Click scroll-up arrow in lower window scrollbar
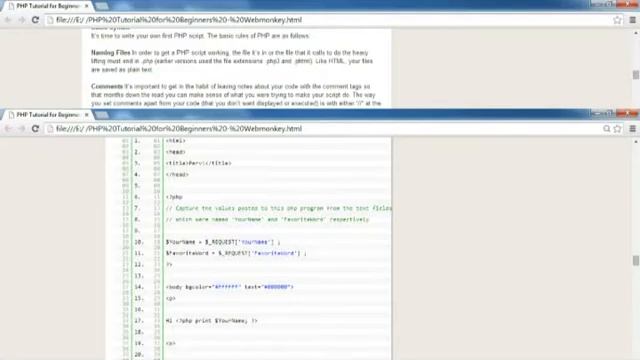The height and width of the screenshot is (360, 640). point(636,142)
